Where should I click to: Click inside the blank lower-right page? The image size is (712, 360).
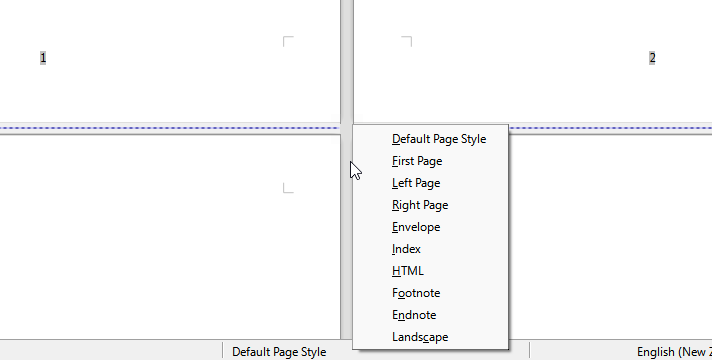tap(610, 236)
